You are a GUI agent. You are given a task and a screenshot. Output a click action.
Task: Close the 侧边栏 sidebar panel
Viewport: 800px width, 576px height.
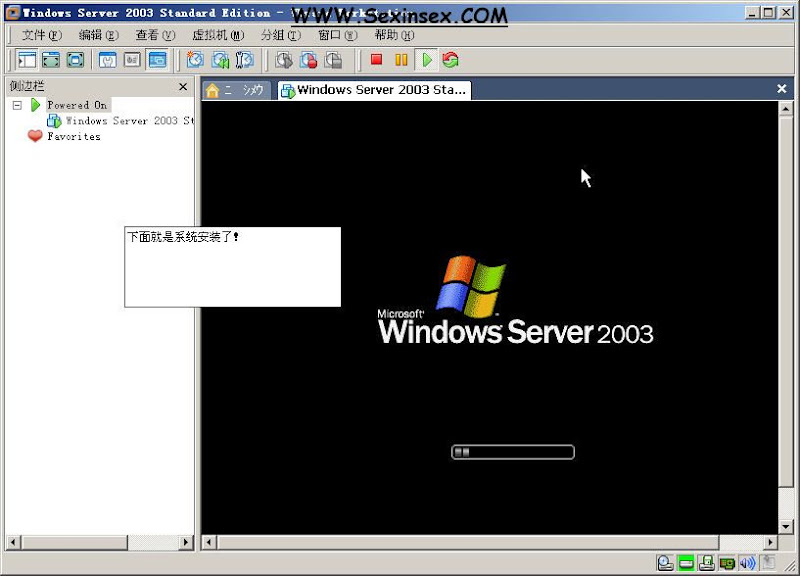pos(183,87)
